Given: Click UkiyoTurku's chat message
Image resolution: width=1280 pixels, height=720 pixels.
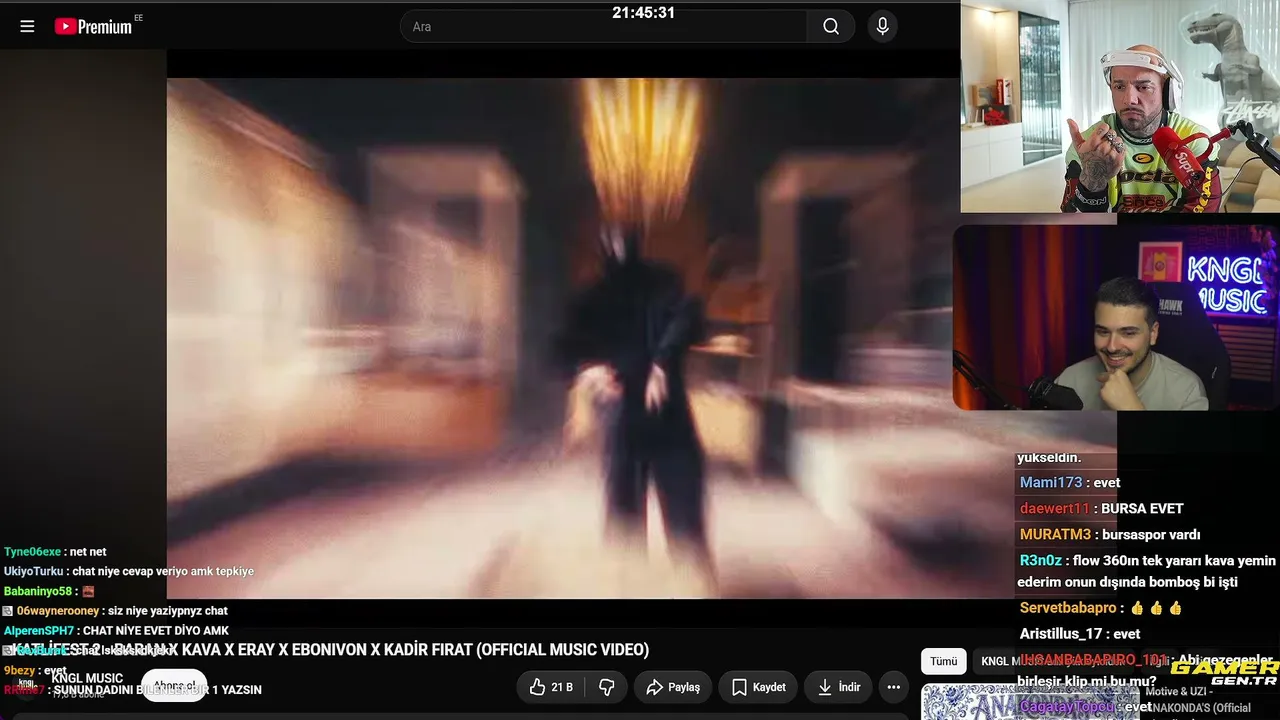Looking at the screenshot, I should [x=129, y=572].
